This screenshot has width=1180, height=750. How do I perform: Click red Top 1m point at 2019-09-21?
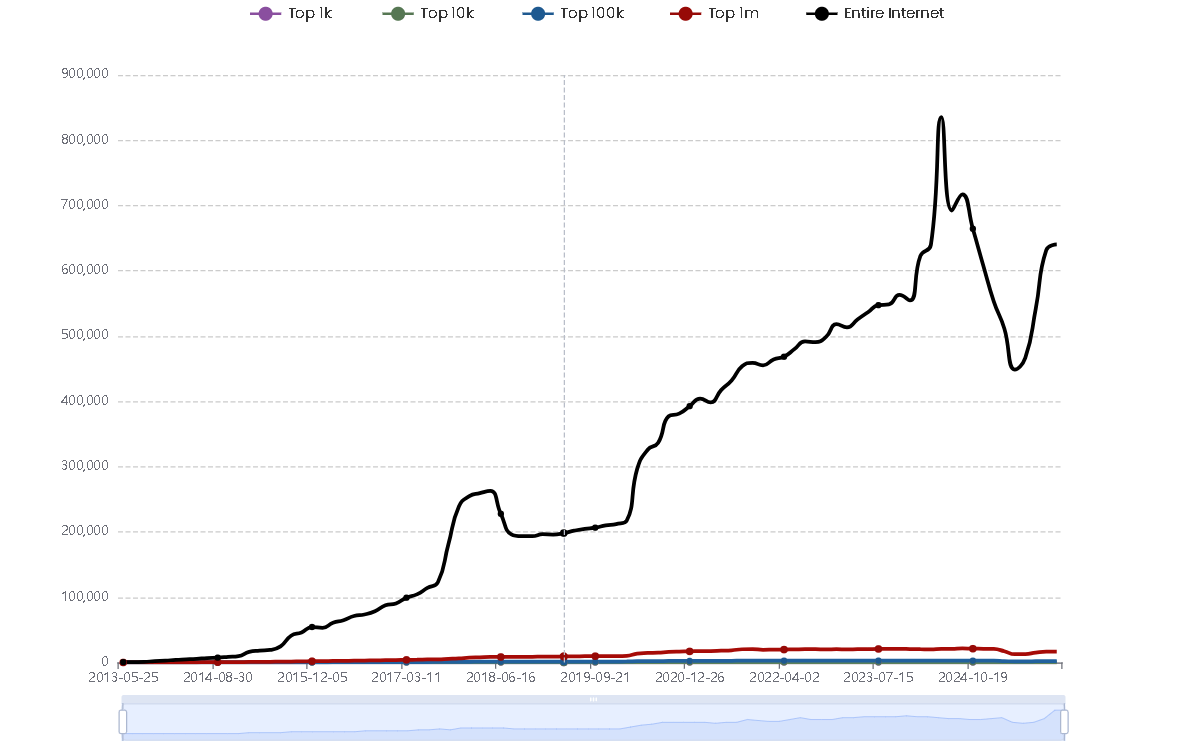[595, 656]
